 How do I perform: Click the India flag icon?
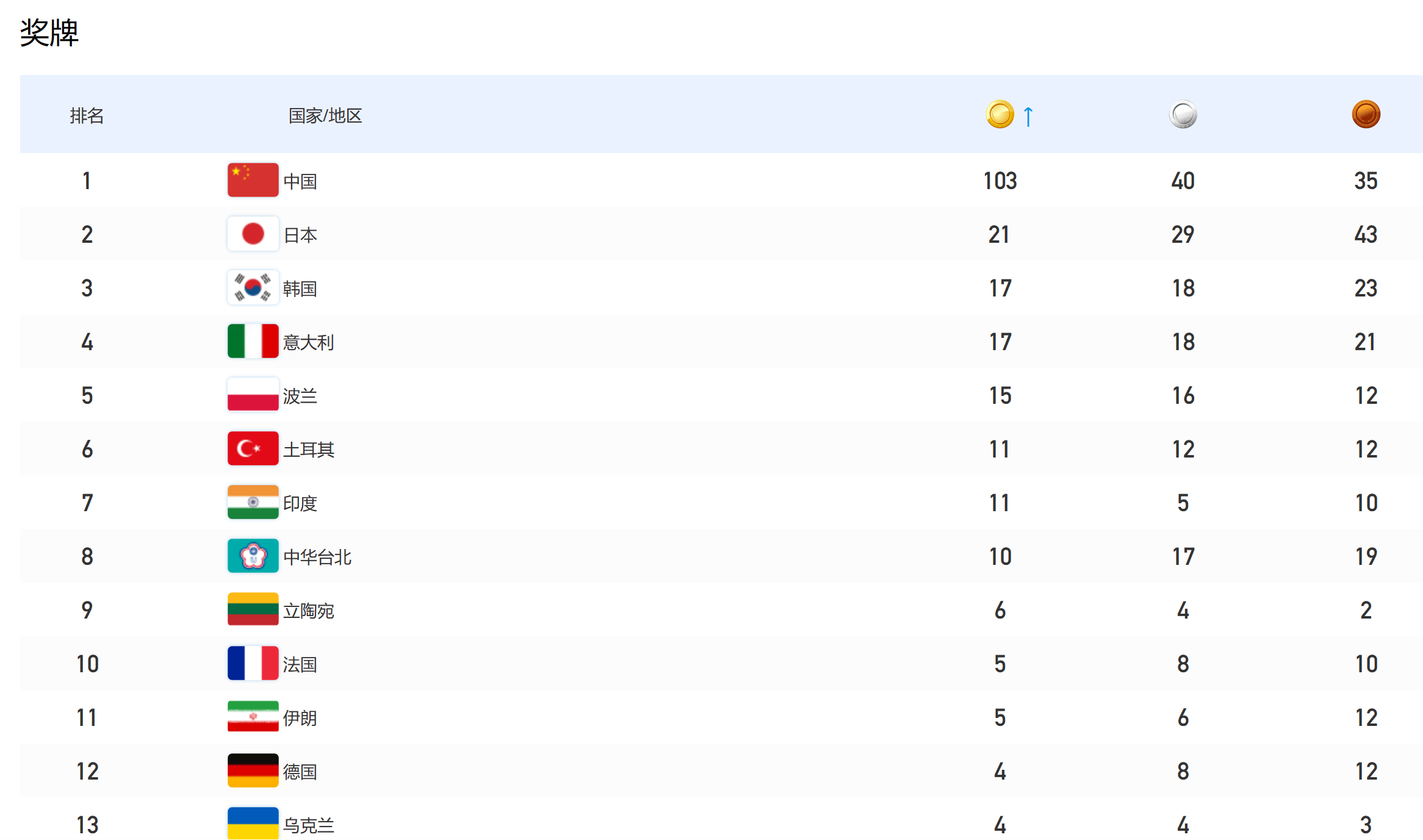click(253, 502)
